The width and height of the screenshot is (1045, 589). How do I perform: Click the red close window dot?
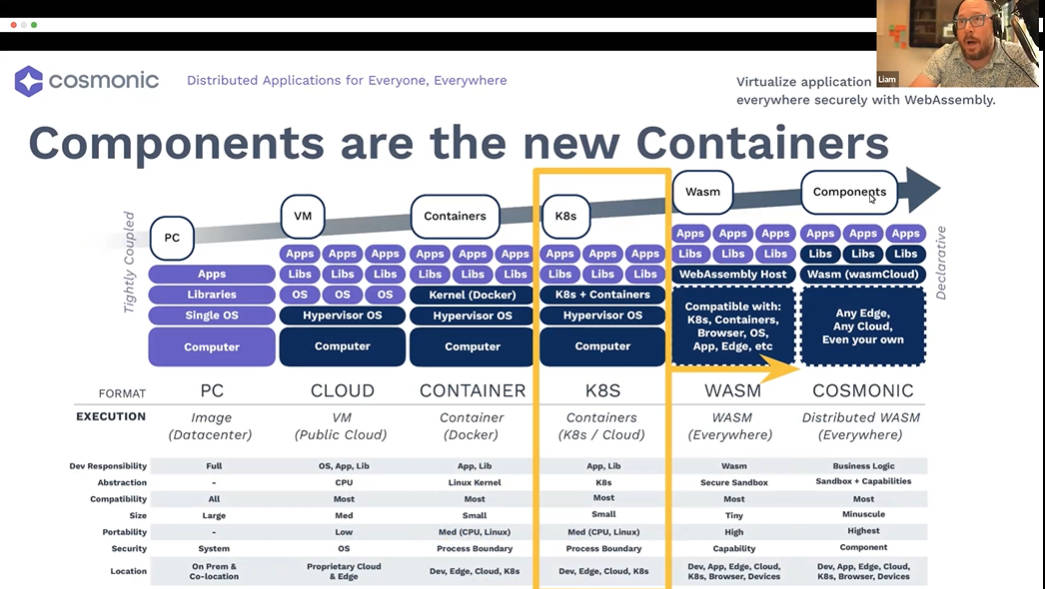coord(13,25)
